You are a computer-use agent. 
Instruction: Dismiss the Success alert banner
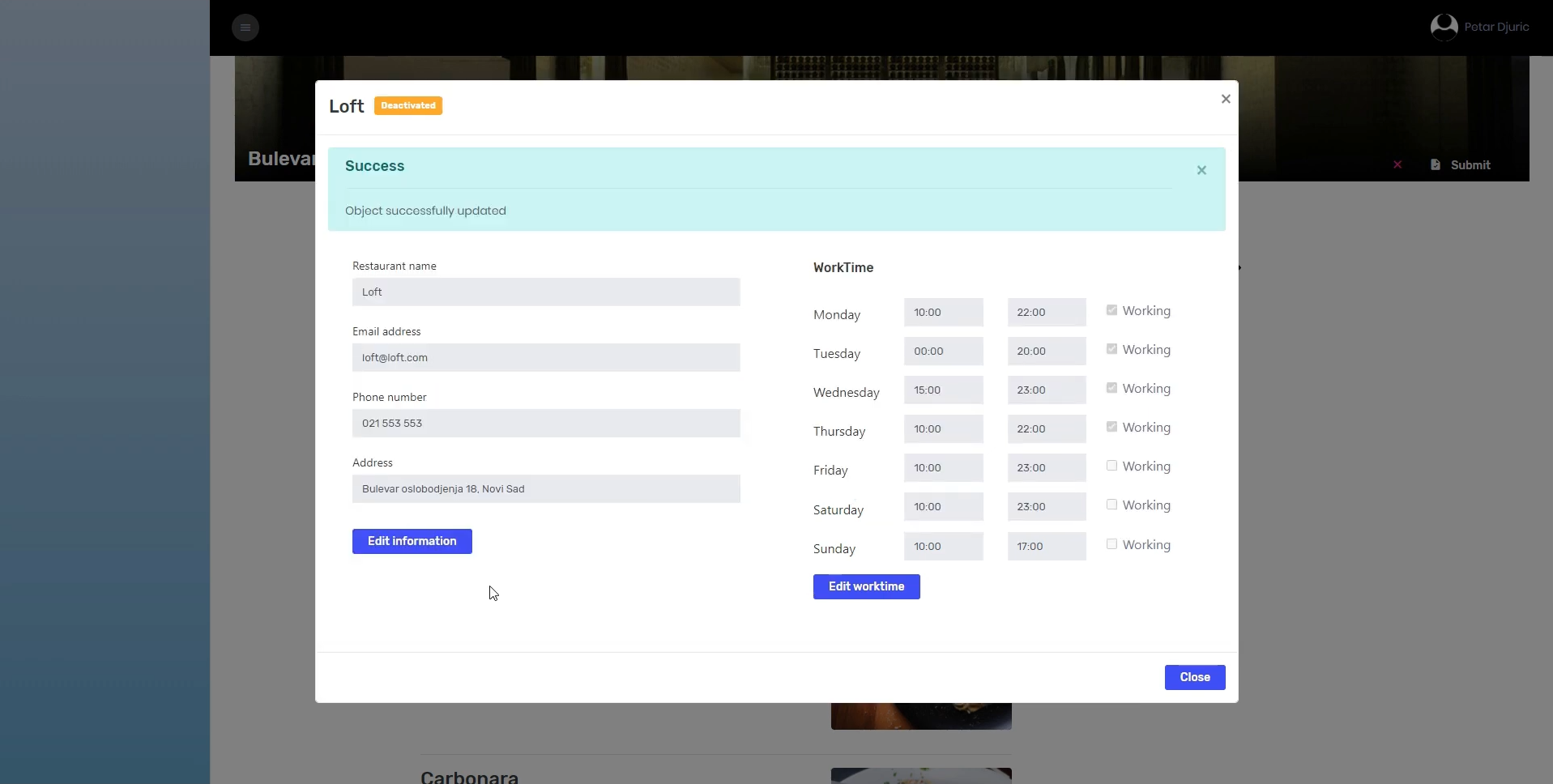click(1201, 170)
